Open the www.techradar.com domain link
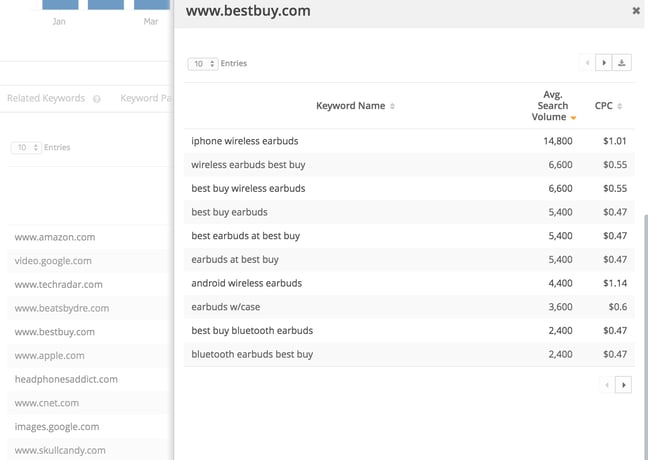This screenshot has height=460, width=648. [57, 285]
